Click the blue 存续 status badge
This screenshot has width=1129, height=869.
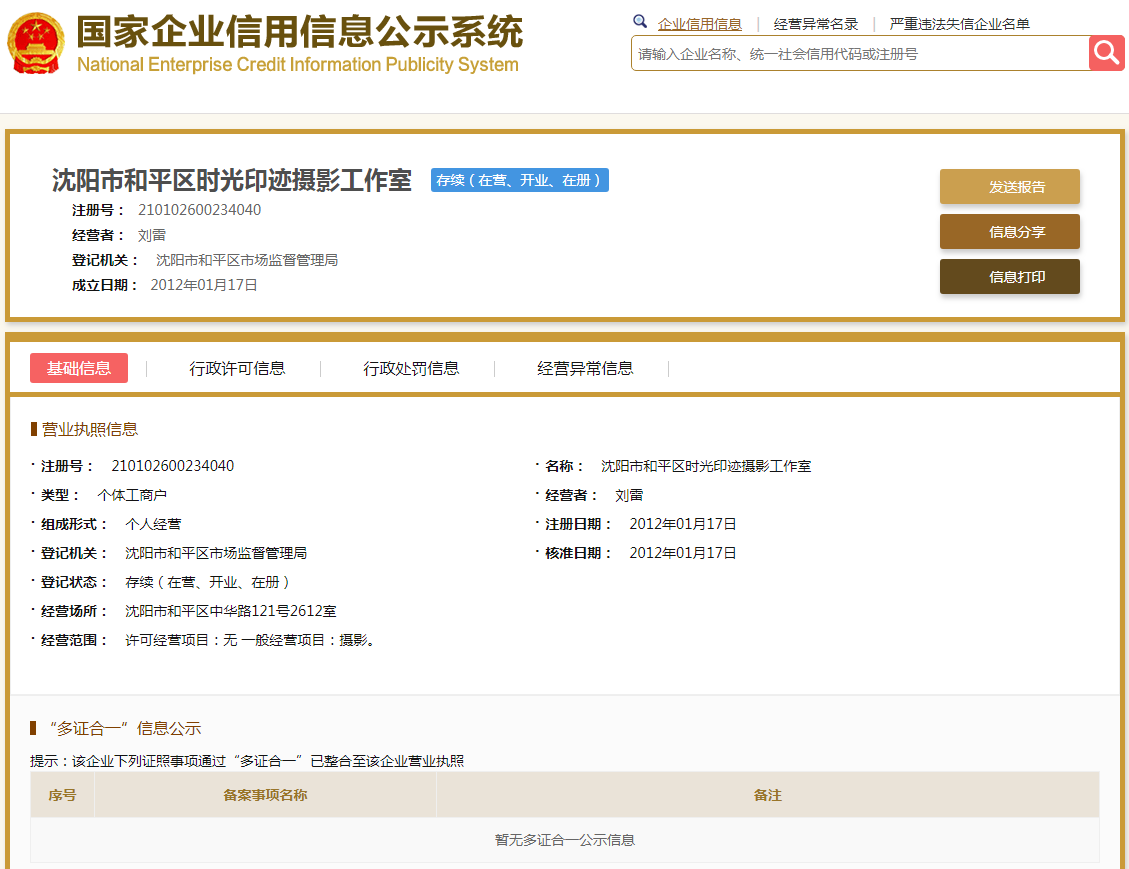click(x=519, y=180)
